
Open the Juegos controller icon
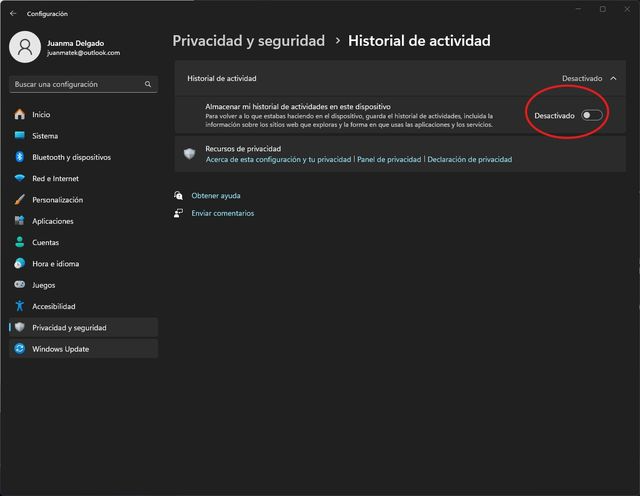pyautogui.click(x=19, y=285)
